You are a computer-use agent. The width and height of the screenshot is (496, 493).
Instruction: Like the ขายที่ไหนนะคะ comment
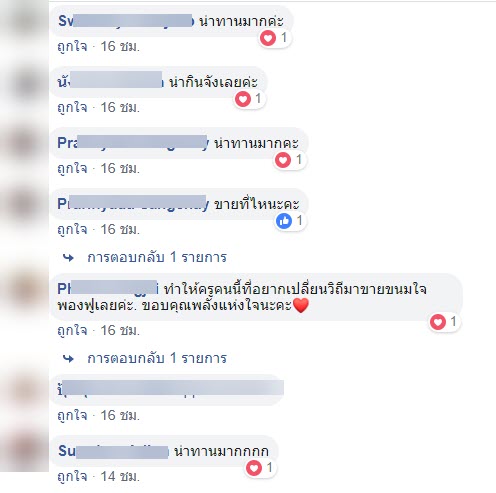[72, 229]
